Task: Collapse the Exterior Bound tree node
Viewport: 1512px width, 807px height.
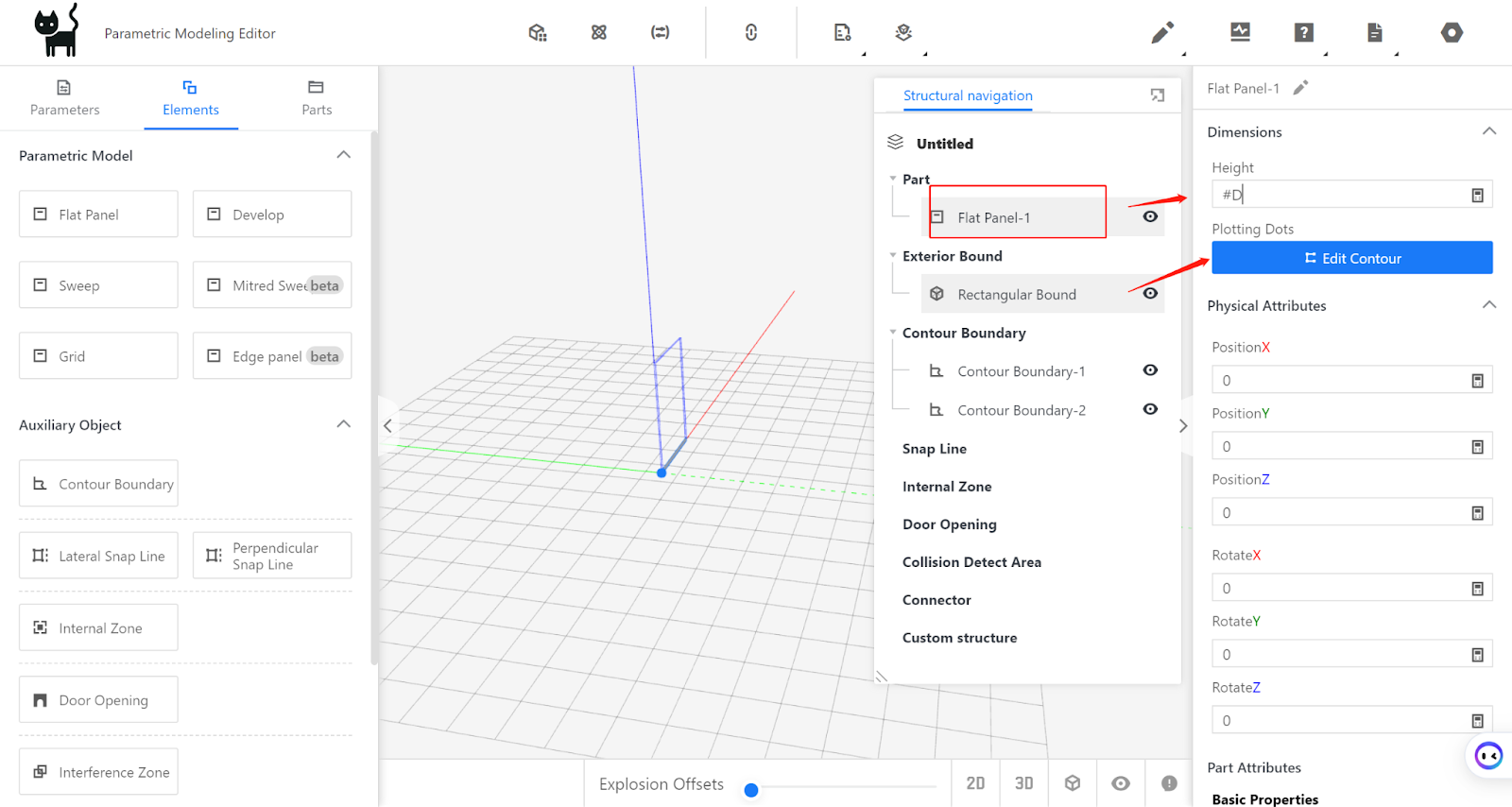Action: [893, 256]
